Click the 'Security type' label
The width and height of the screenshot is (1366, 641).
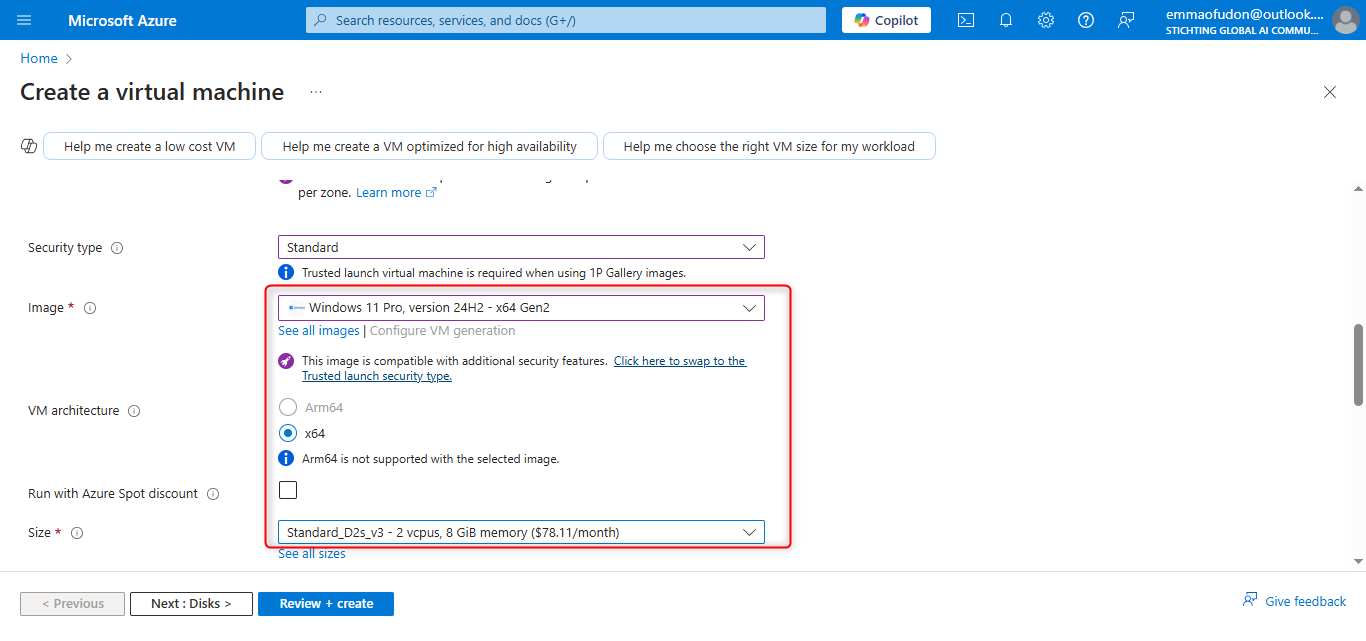click(x=65, y=248)
